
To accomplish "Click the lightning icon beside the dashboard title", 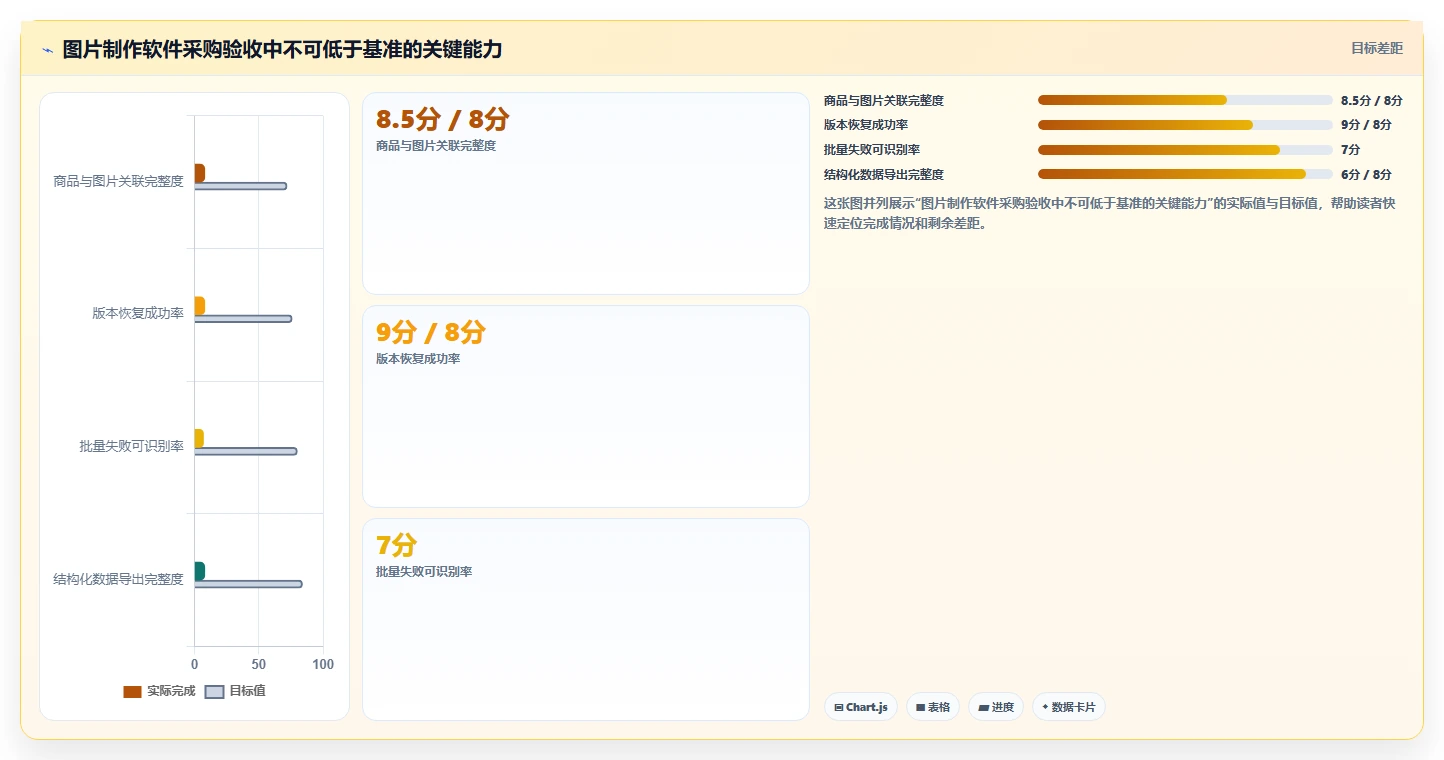I will pos(47,50).
